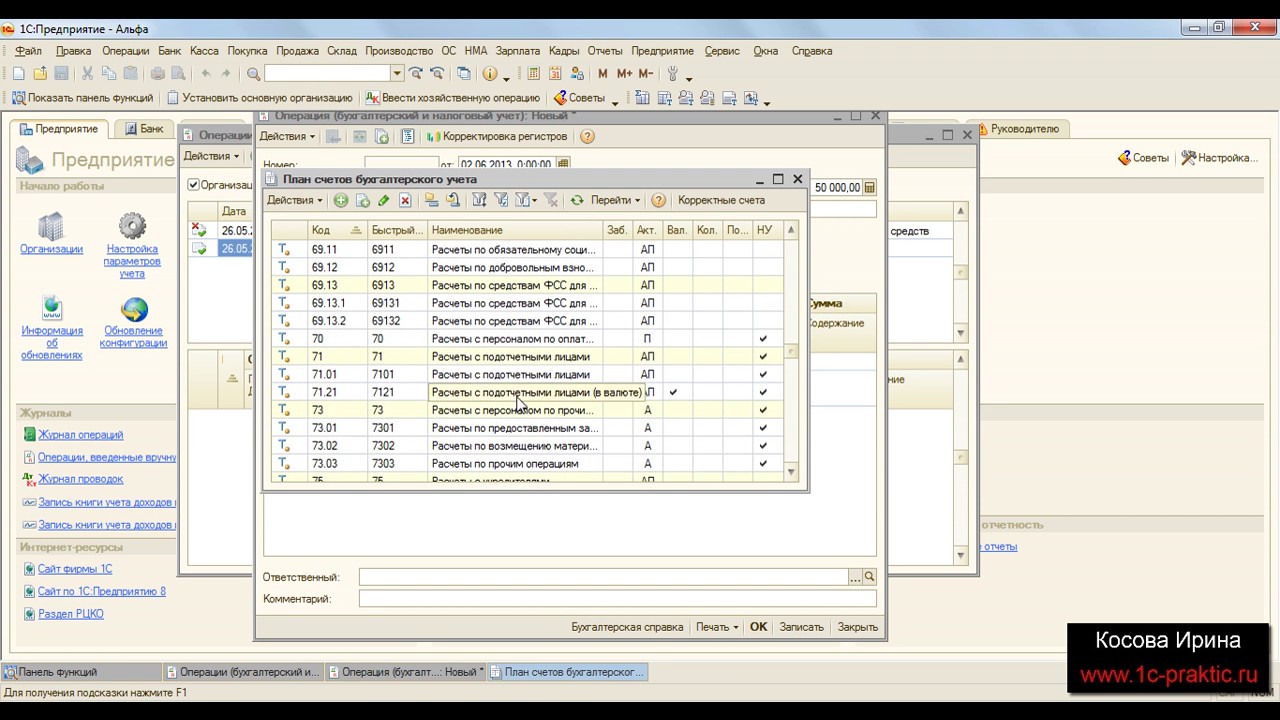Expand the search field dropdown arrow
The height and width of the screenshot is (720, 1280).
coord(397,74)
